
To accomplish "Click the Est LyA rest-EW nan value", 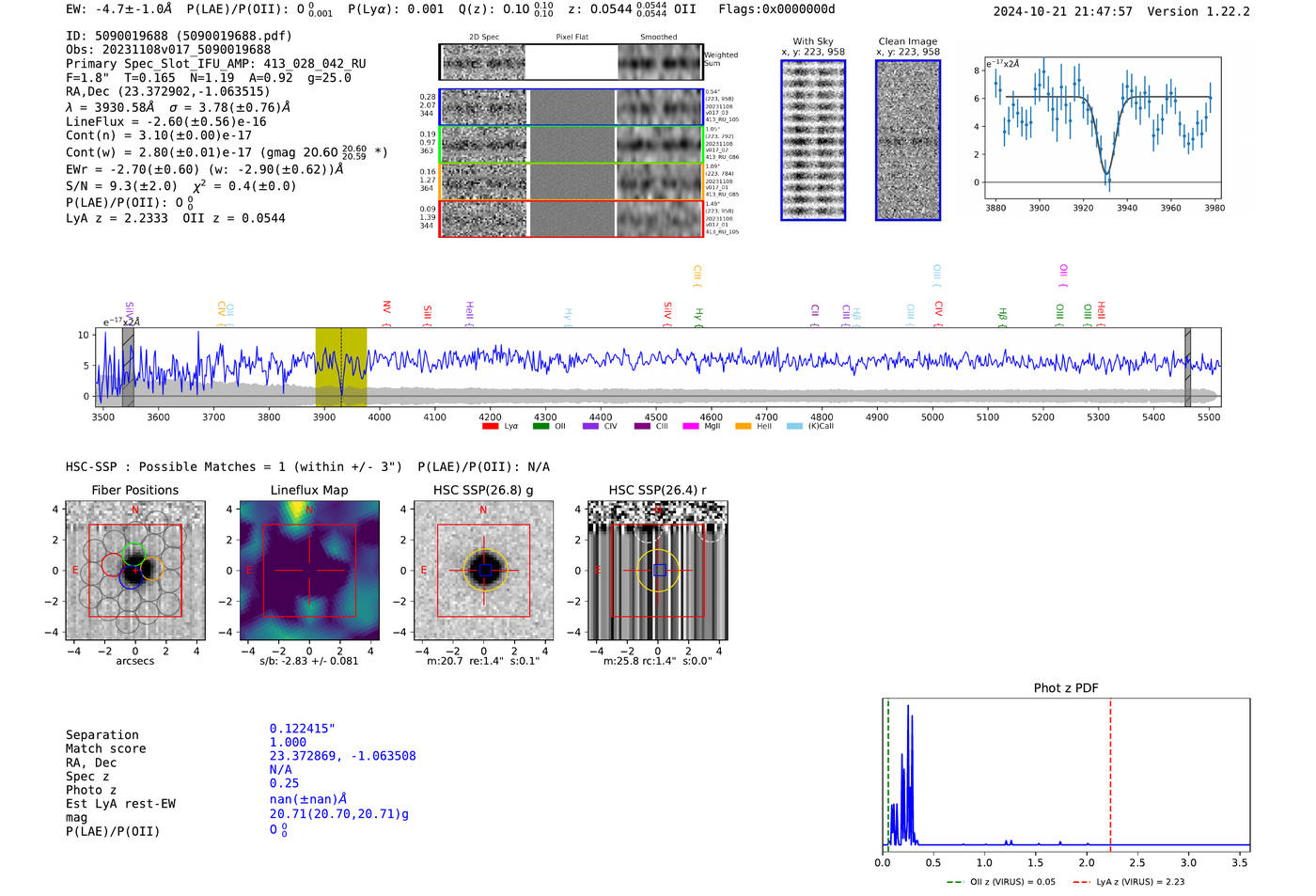I will click(308, 799).
